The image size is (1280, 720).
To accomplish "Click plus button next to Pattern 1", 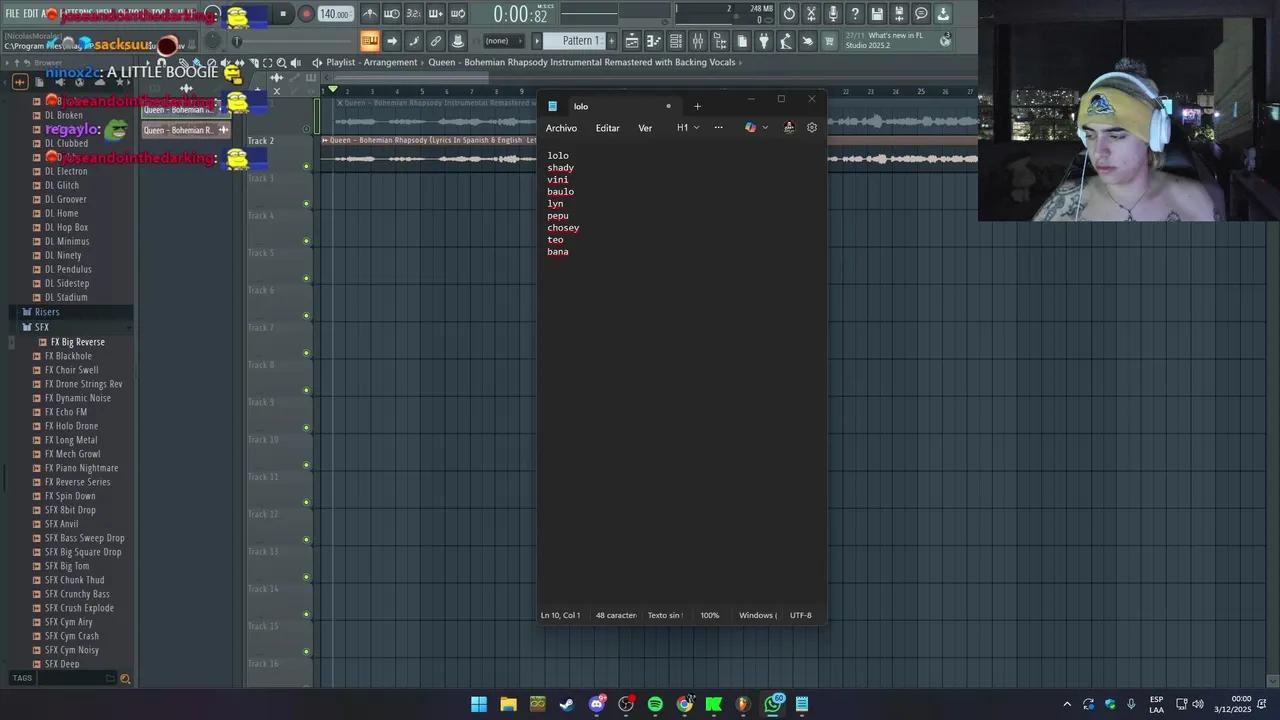I will click(611, 41).
